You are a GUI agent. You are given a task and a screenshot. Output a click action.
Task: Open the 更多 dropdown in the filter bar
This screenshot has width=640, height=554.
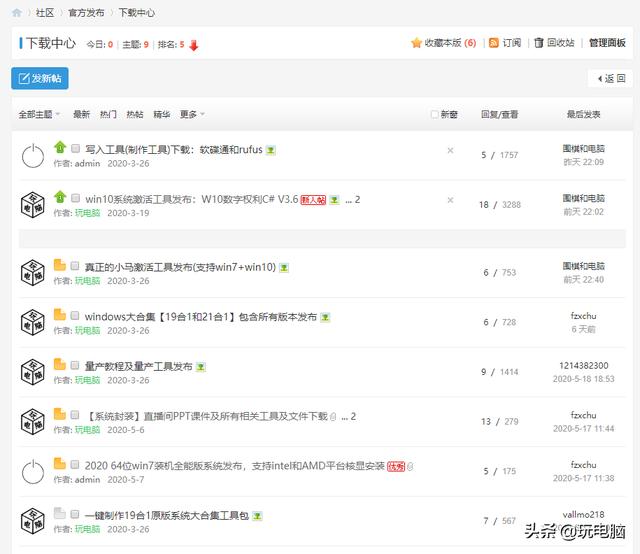tap(192, 114)
